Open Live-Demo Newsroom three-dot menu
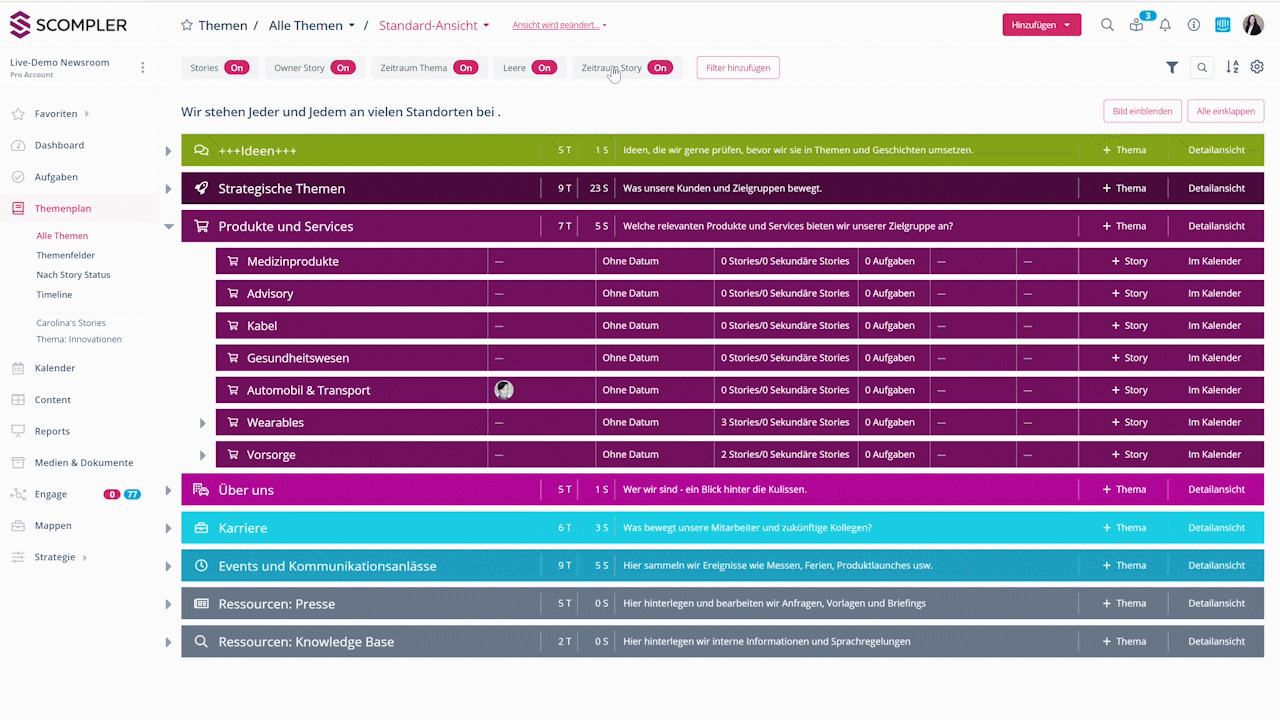 [x=142, y=68]
